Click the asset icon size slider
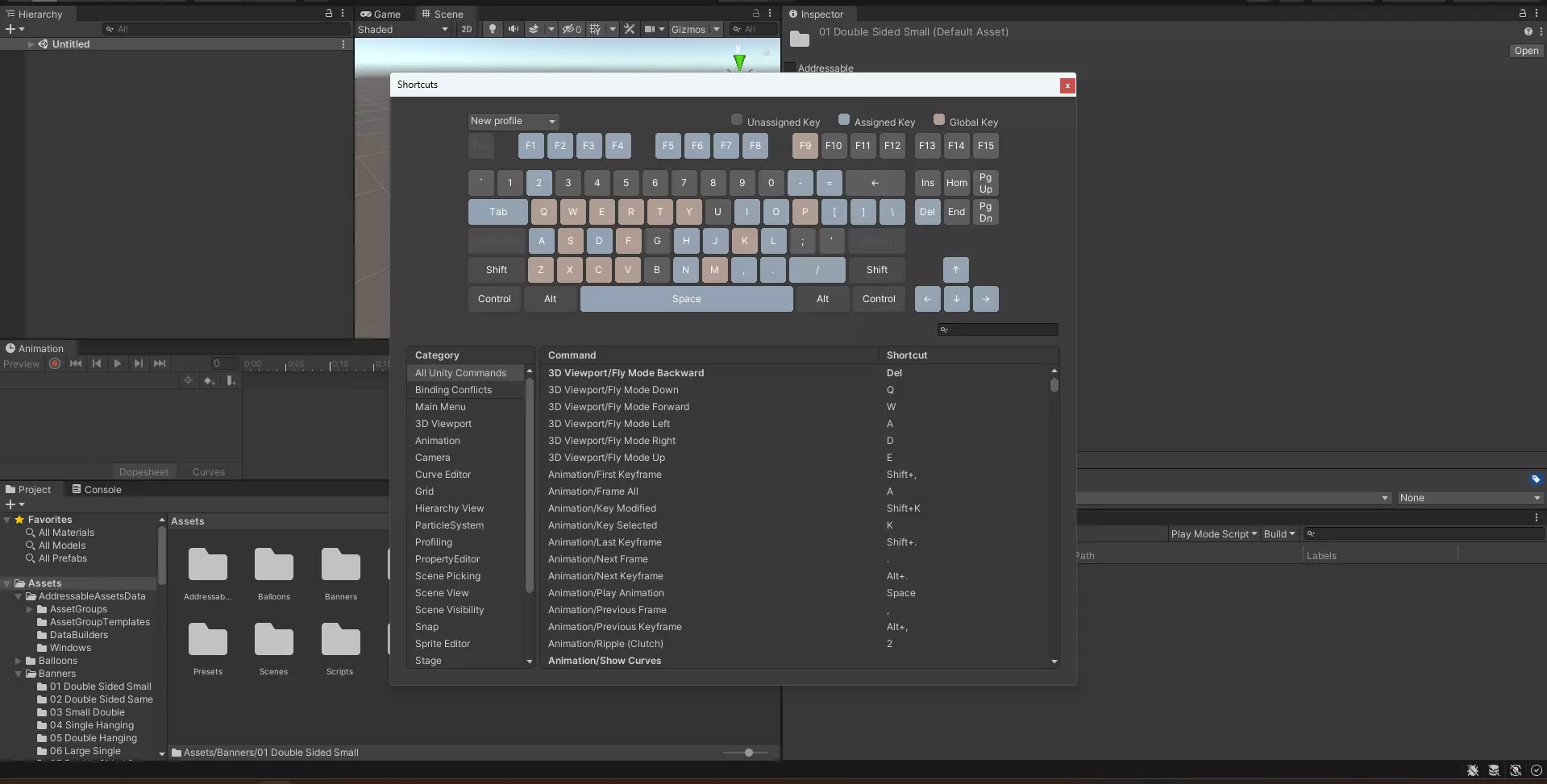Screen dimensions: 1547x784 pos(749,753)
